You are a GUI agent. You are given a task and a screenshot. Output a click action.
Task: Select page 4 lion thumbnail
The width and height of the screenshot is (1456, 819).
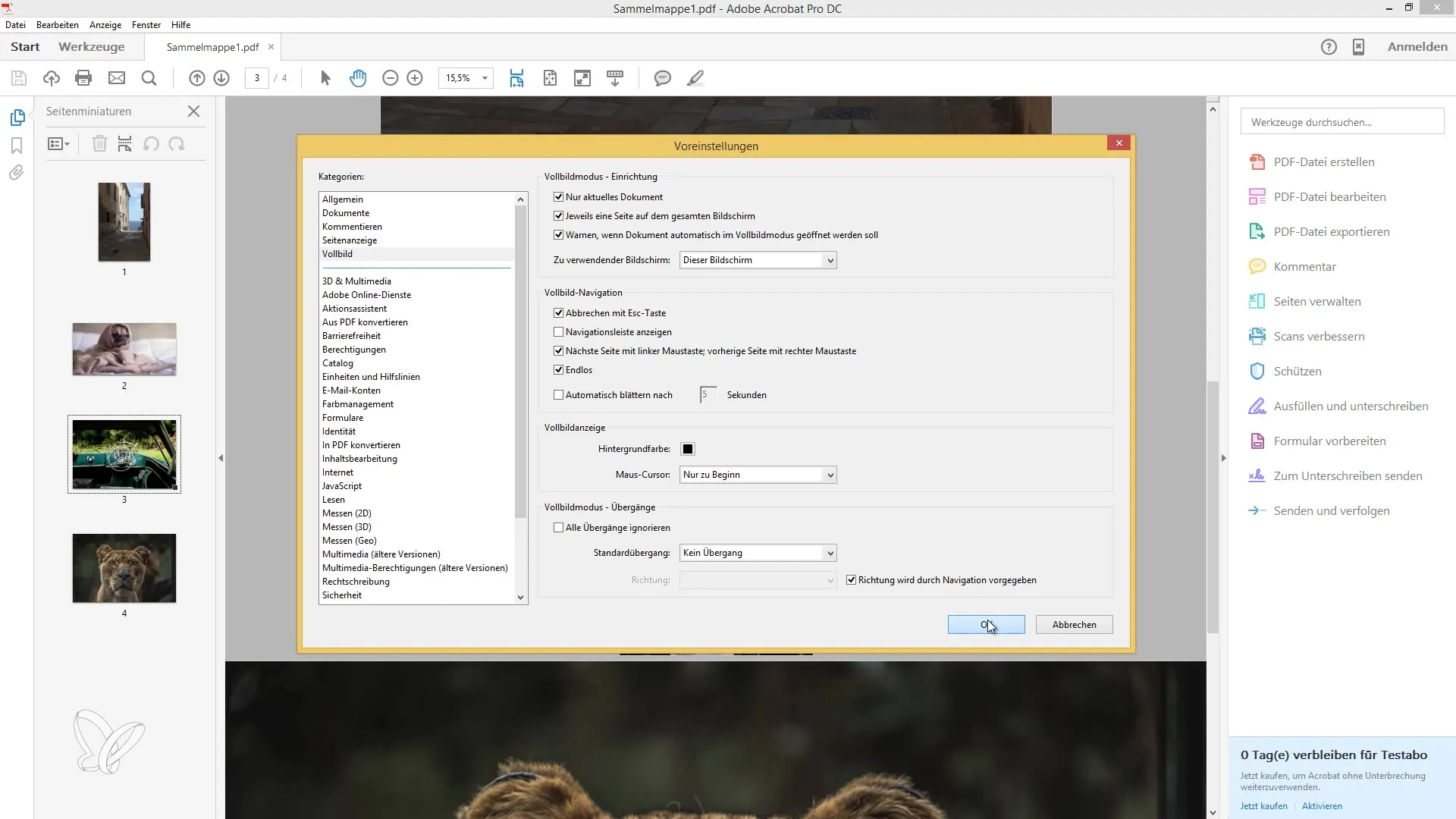coord(124,568)
